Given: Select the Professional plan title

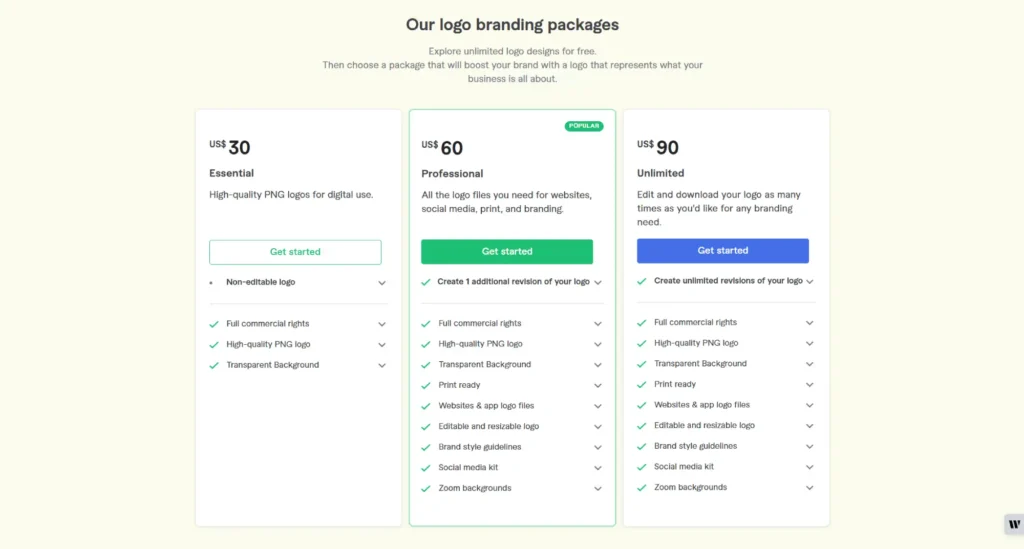Looking at the screenshot, I should click(452, 174).
